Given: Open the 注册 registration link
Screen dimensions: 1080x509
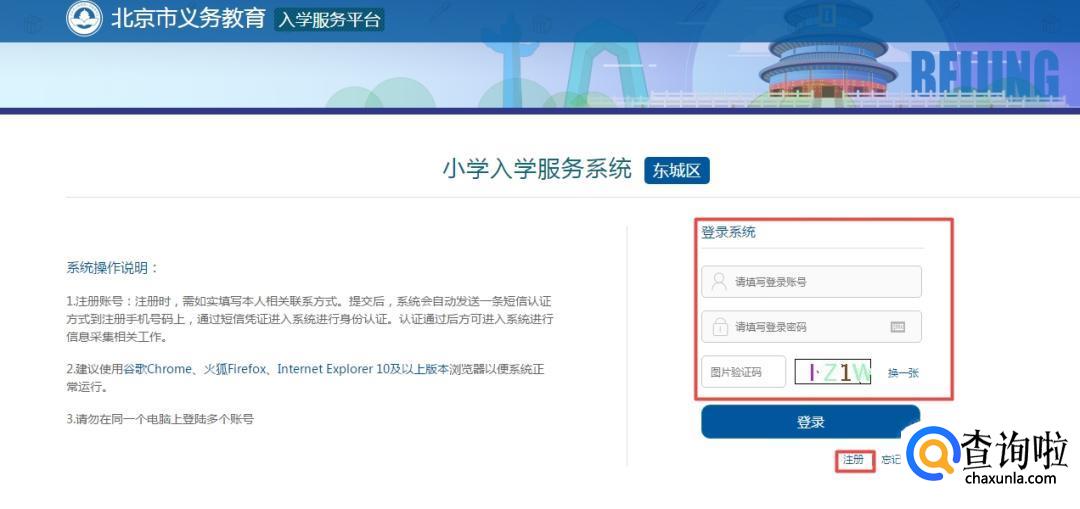Looking at the screenshot, I should (854, 459).
